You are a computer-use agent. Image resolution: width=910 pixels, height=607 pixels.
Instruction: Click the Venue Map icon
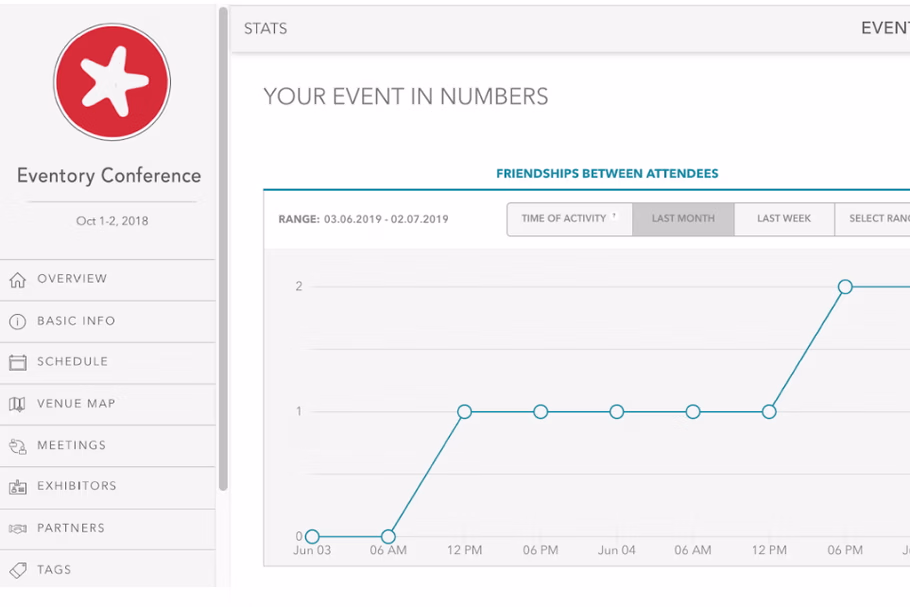pos(17,405)
